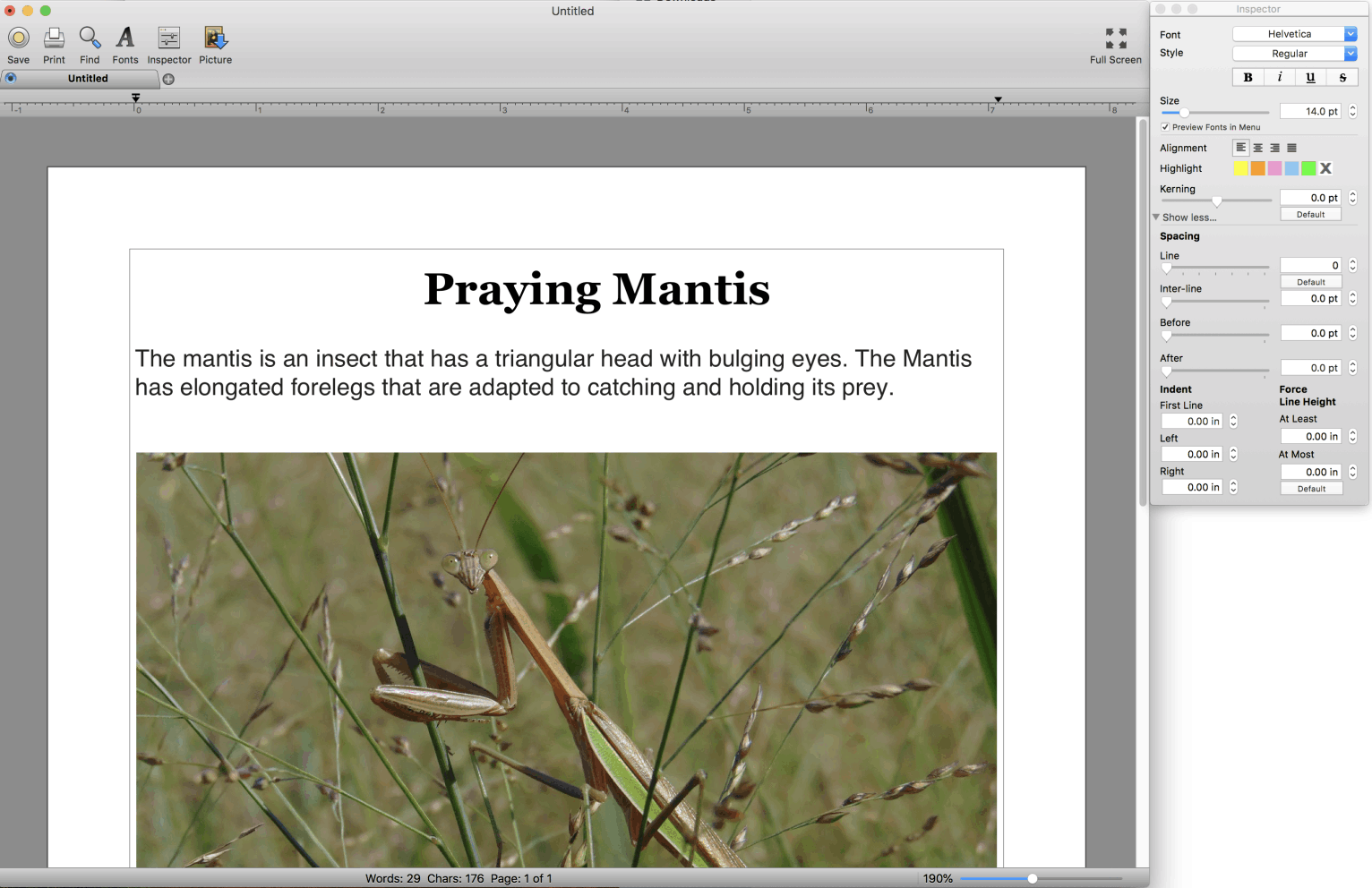Viewport: 1372px width, 888px height.
Task: Click the Line spacing slider
Action: [1215, 268]
